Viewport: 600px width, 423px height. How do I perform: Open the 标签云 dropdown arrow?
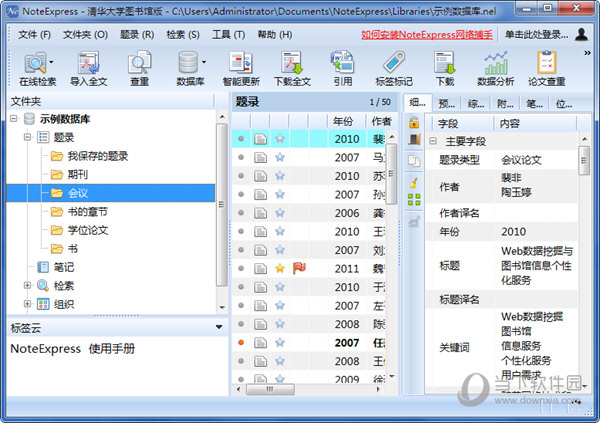pyautogui.click(x=219, y=327)
